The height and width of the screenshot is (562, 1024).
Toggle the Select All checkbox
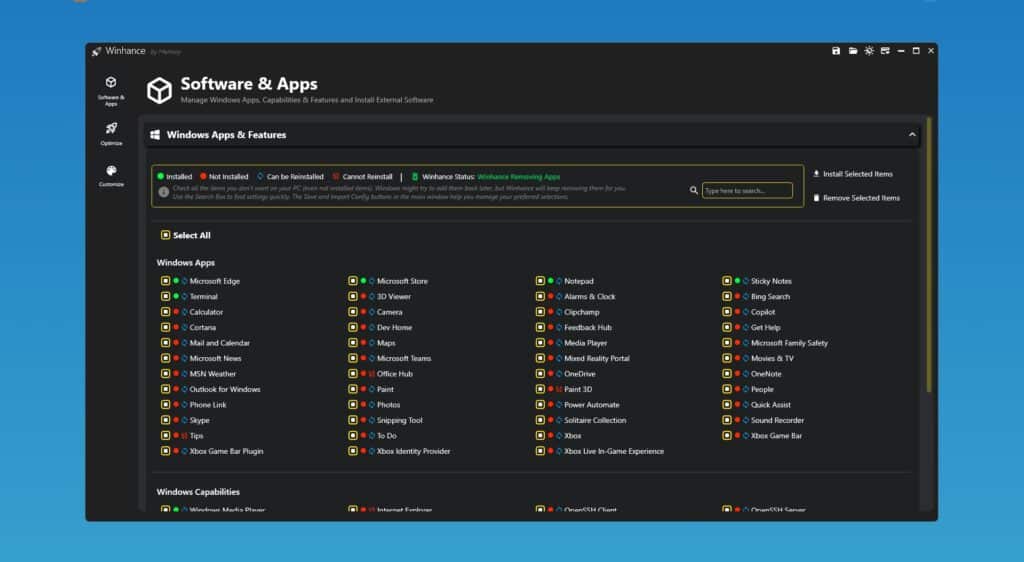[165, 236]
